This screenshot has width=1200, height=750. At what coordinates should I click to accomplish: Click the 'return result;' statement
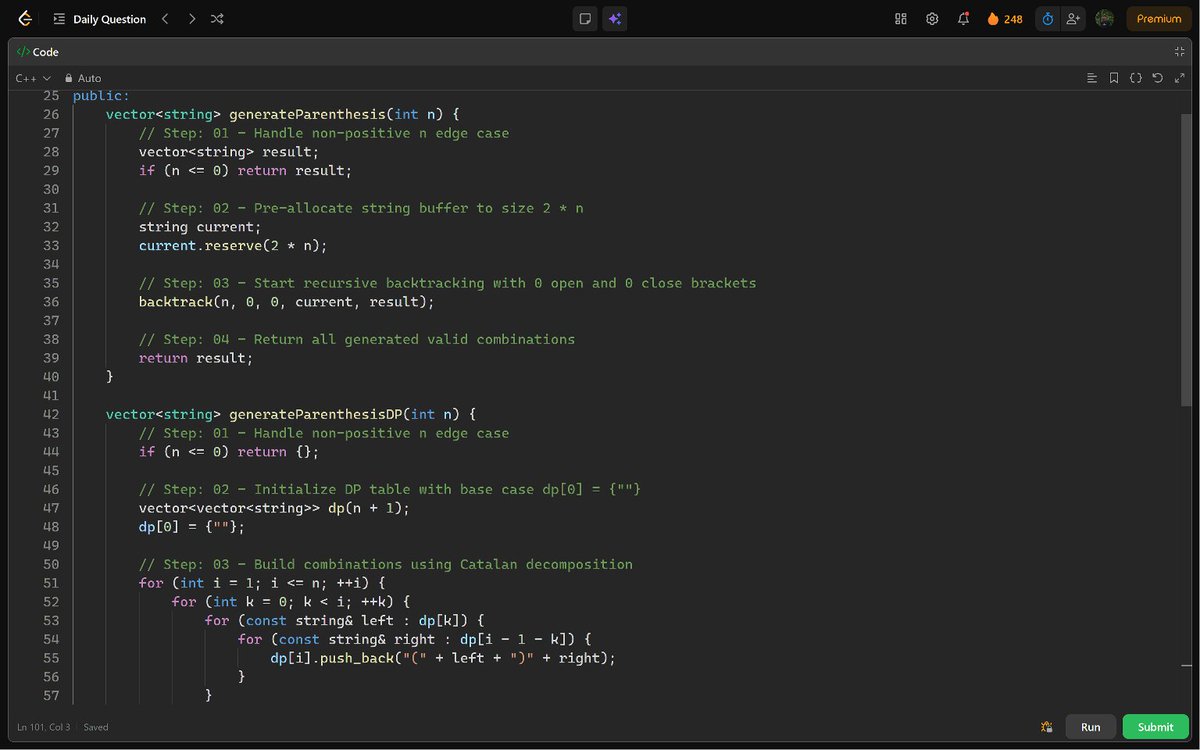[196, 358]
